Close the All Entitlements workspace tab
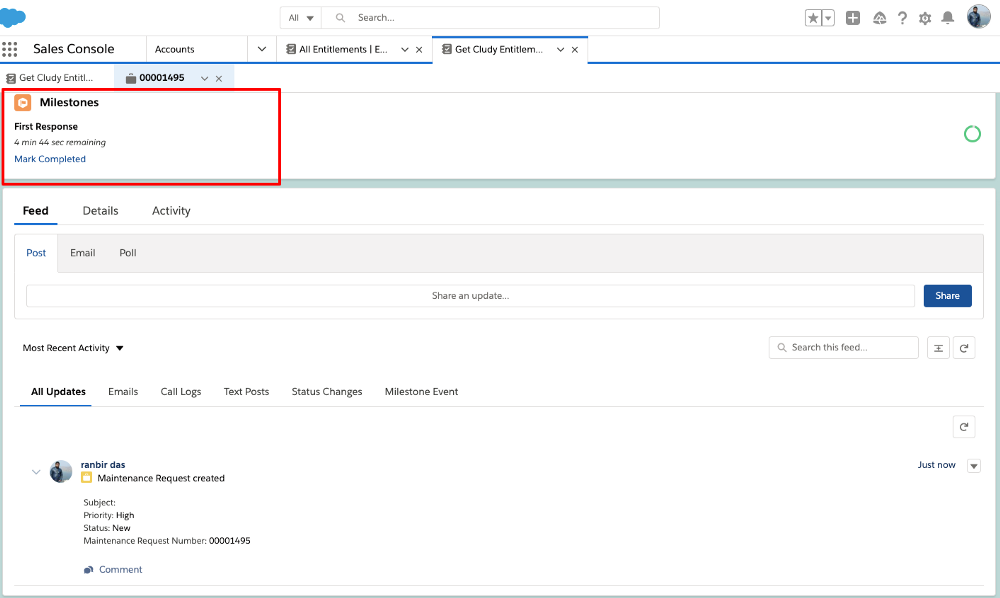The image size is (1000, 598). pos(419,50)
